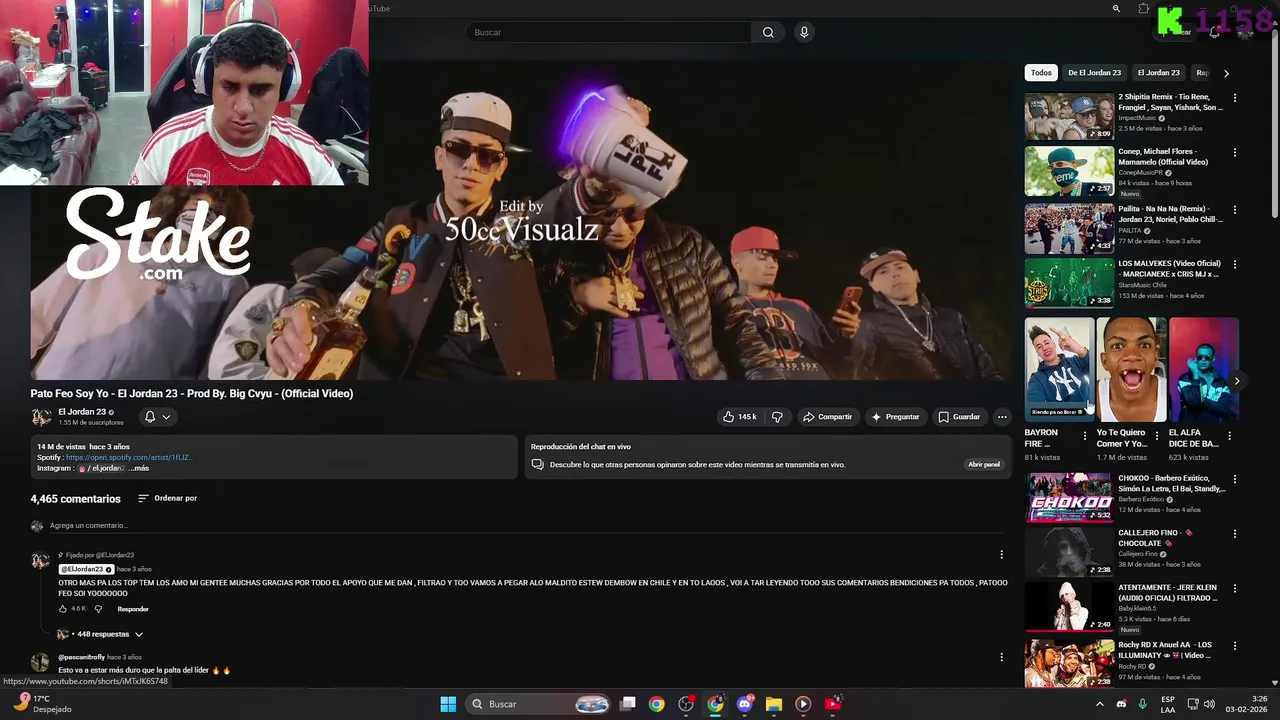The width and height of the screenshot is (1280, 720).
Task: Expand description with ...más
Action: pyautogui.click(x=138, y=468)
